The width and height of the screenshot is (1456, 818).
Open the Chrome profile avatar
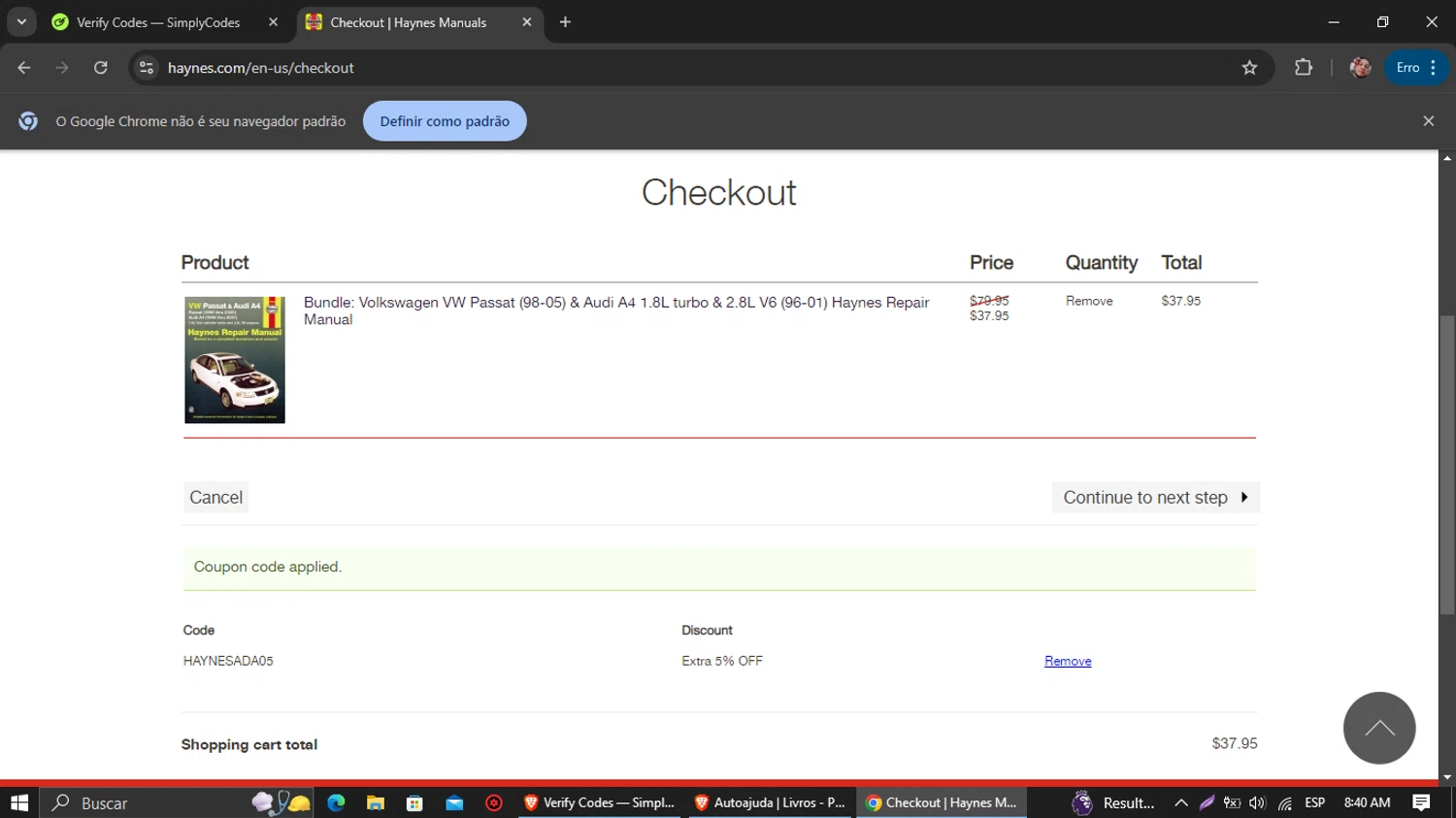[x=1361, y=68]
